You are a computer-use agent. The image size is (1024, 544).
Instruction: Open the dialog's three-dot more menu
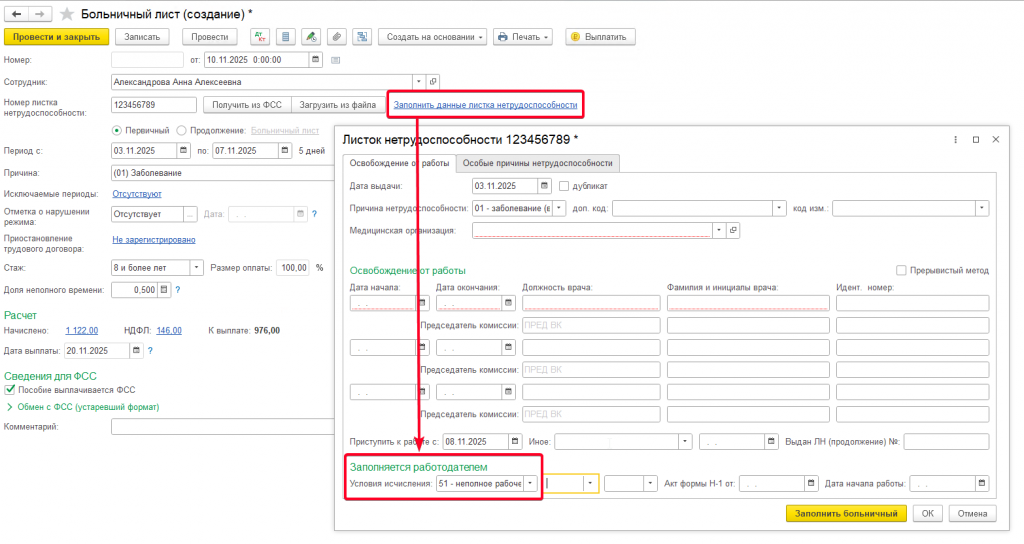tap(955, 140)
